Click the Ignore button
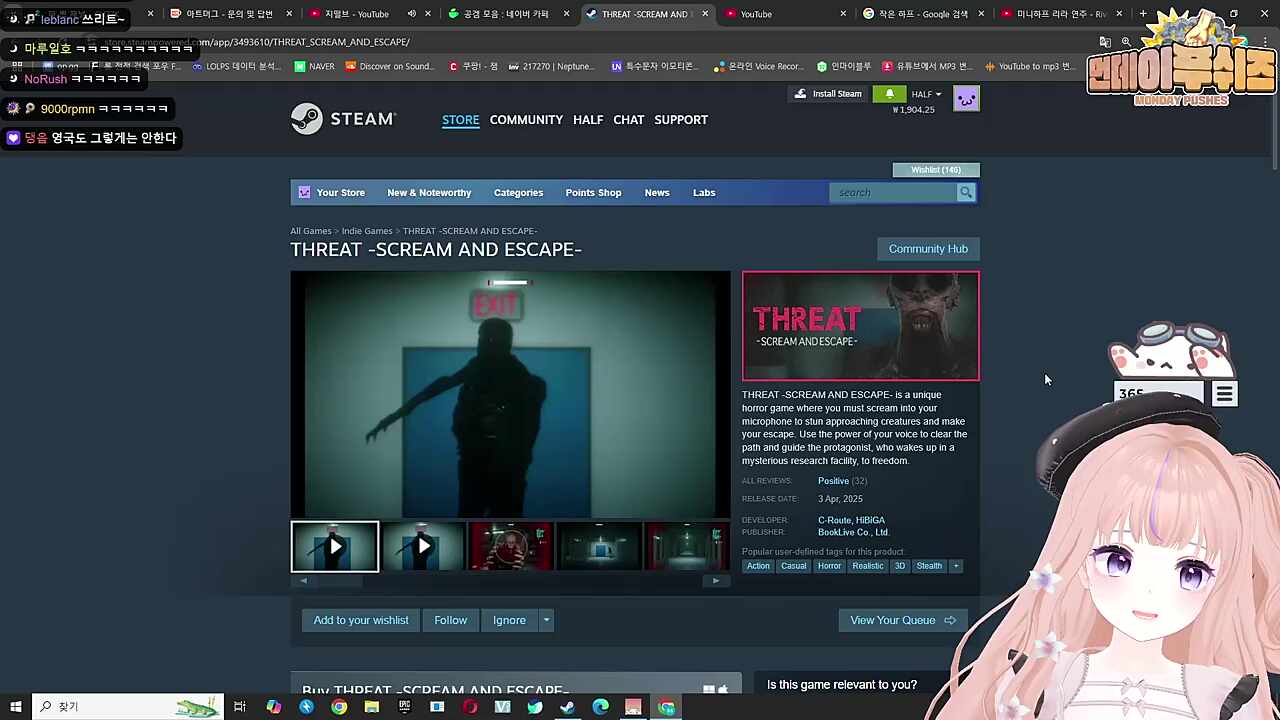The height and width of the screenshot is (720, 1280). point(509,620)
